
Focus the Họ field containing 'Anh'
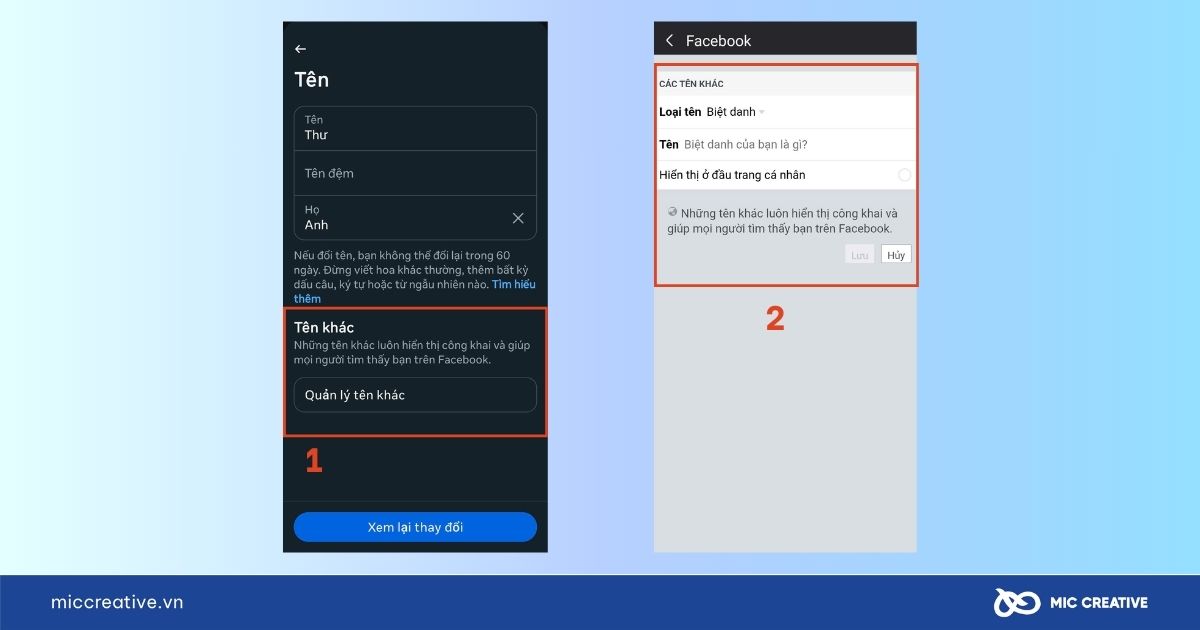click(x=415, y=218)
